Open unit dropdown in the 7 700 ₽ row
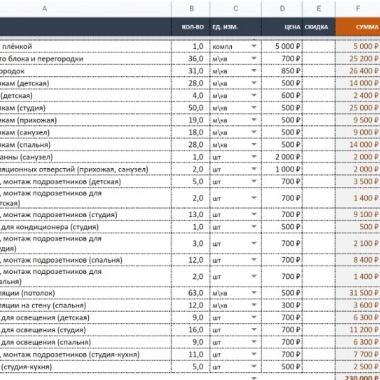 [254, 354]
